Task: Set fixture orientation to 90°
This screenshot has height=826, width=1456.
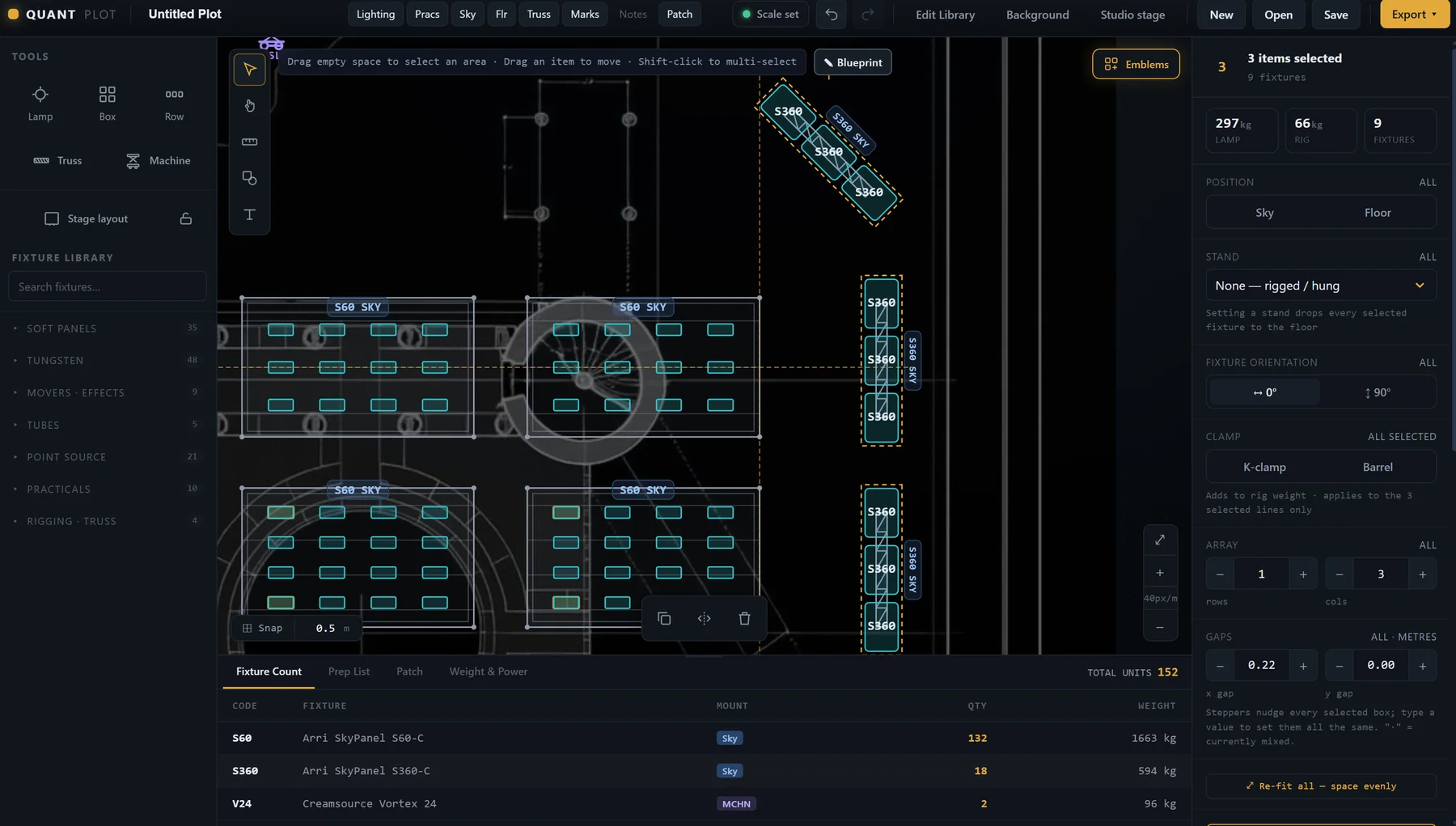Action: pyautogui.click(x=1378, y=392)
